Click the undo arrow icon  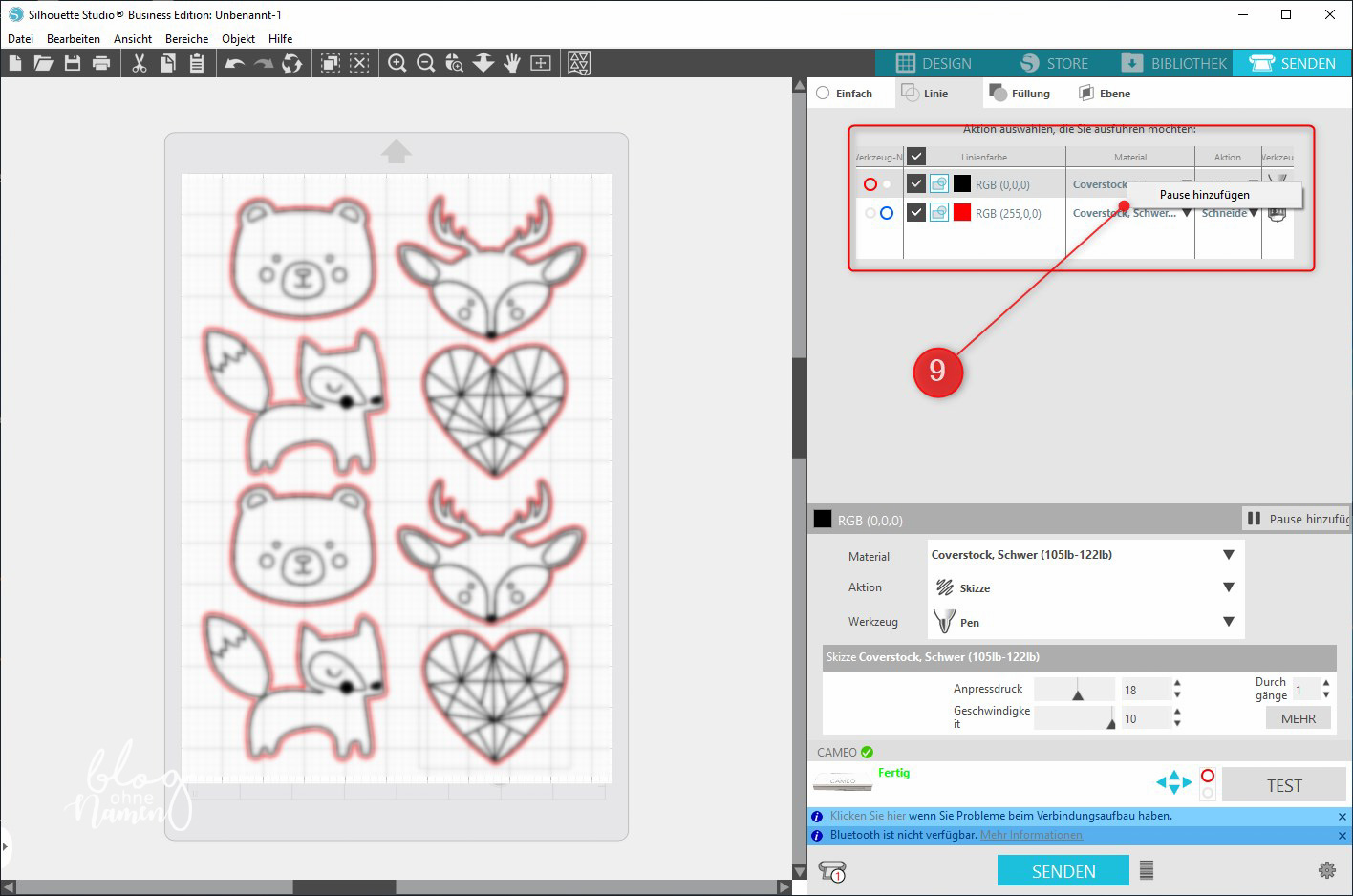(x=234, y=63)
